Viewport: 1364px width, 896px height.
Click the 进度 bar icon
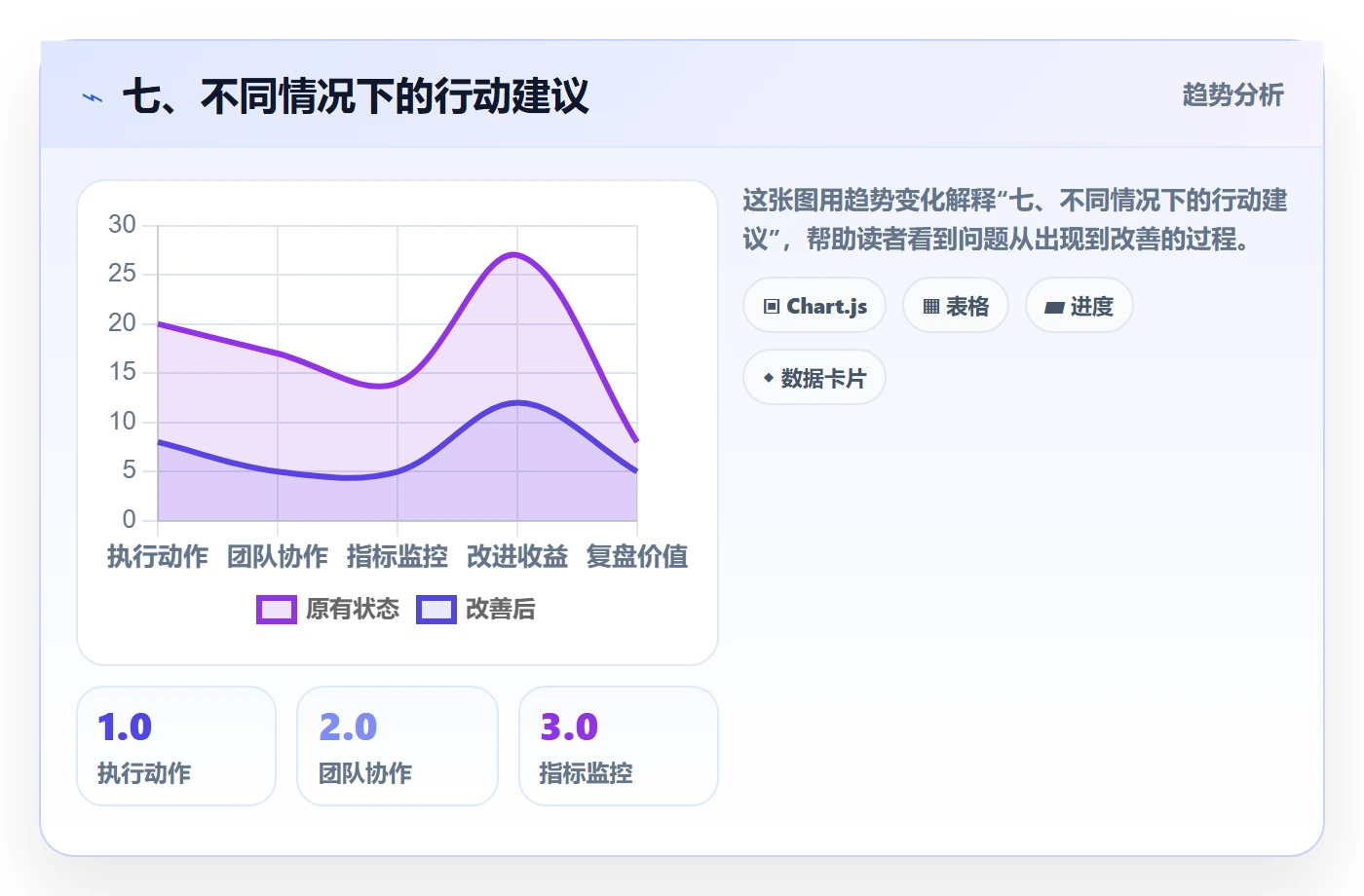click(1054, 308)
